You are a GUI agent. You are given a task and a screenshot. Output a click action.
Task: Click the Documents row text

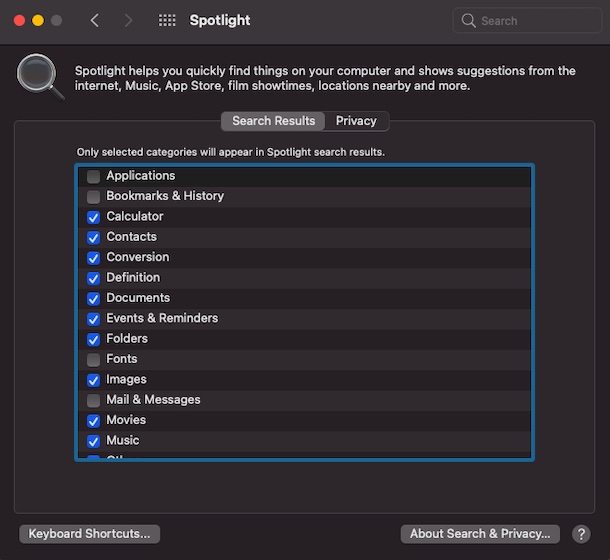[138, 298]
